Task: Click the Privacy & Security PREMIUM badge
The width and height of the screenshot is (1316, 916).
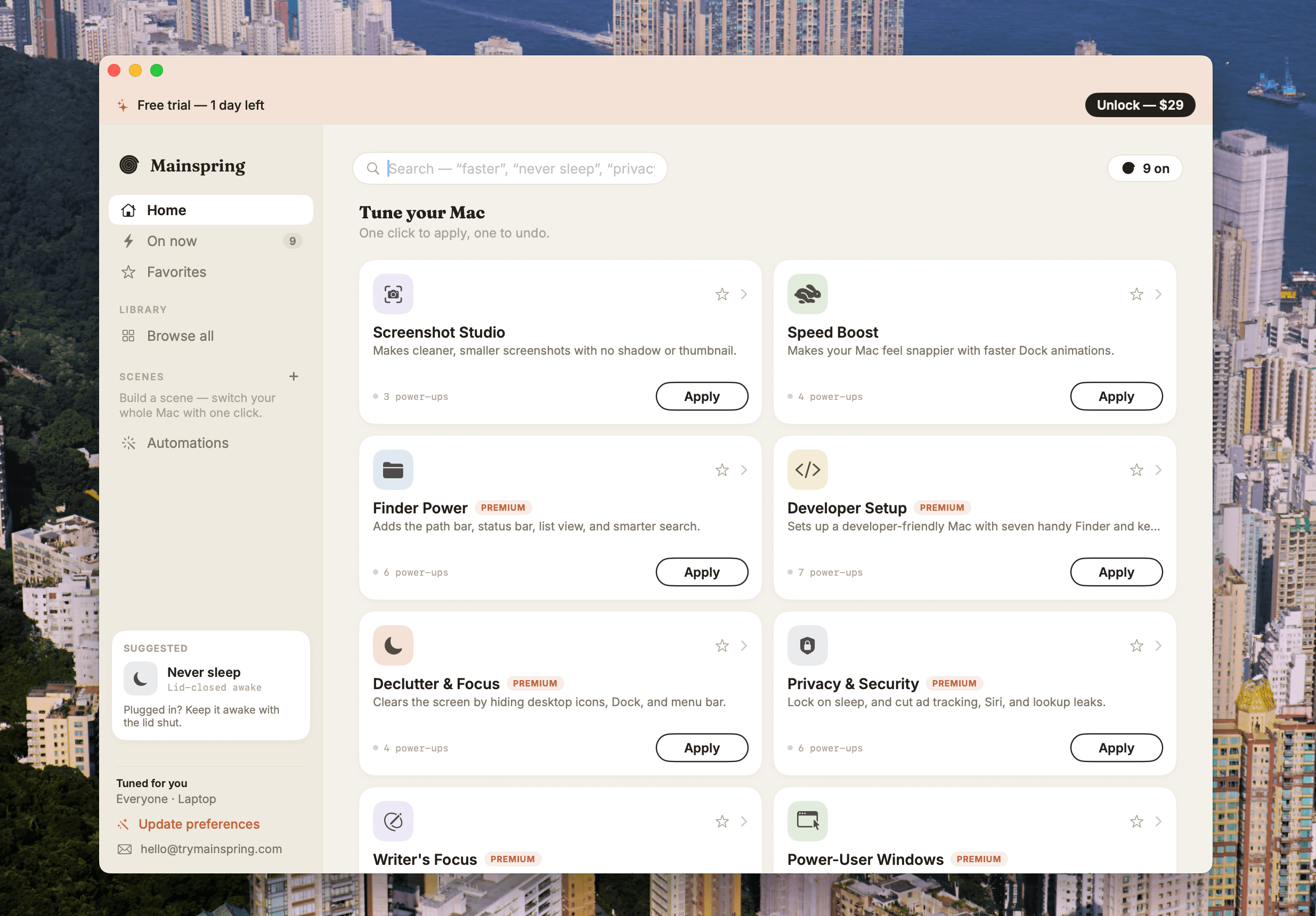Action: (x=954, y=683)
